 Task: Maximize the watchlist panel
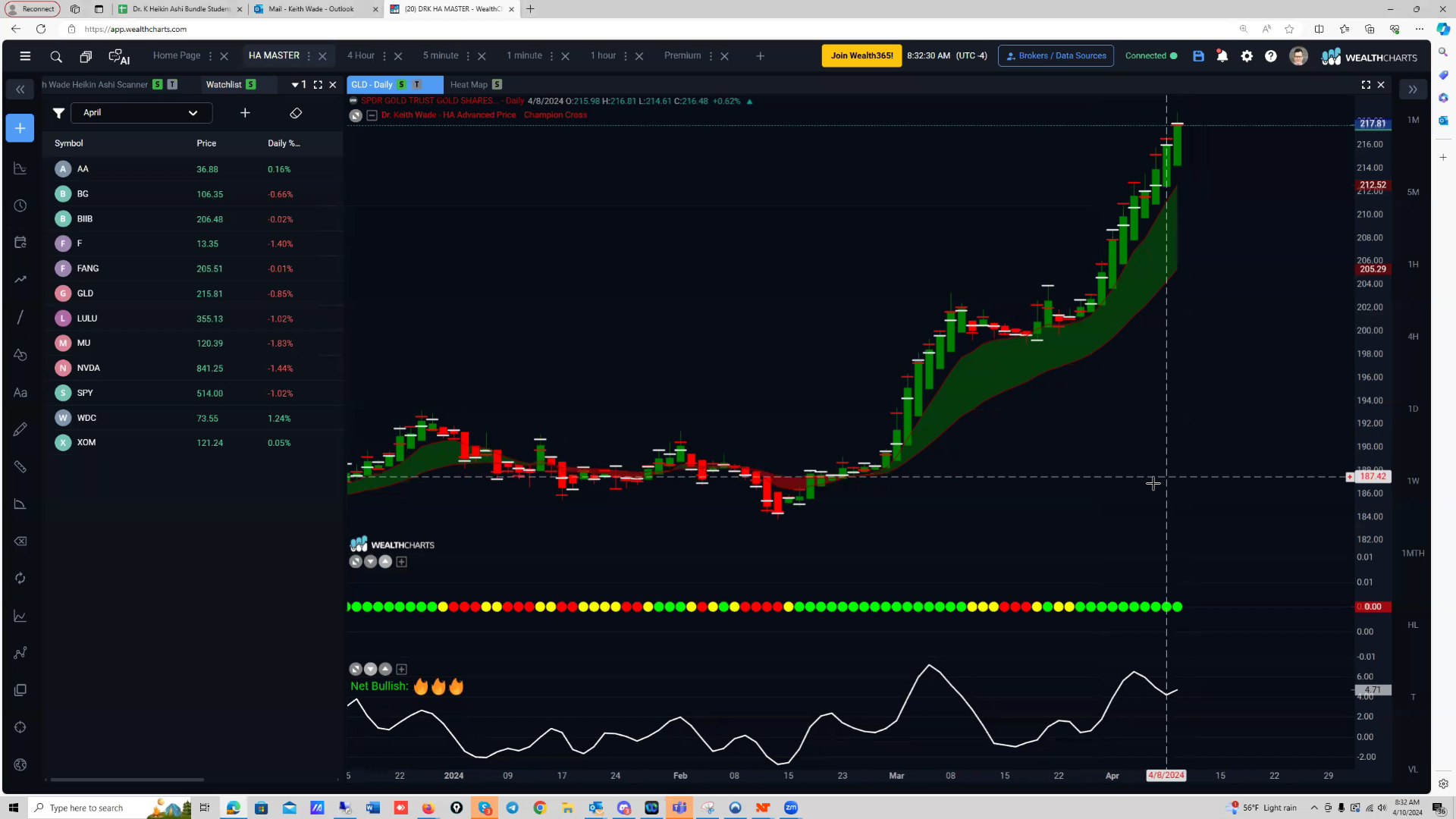pos(318,85)
